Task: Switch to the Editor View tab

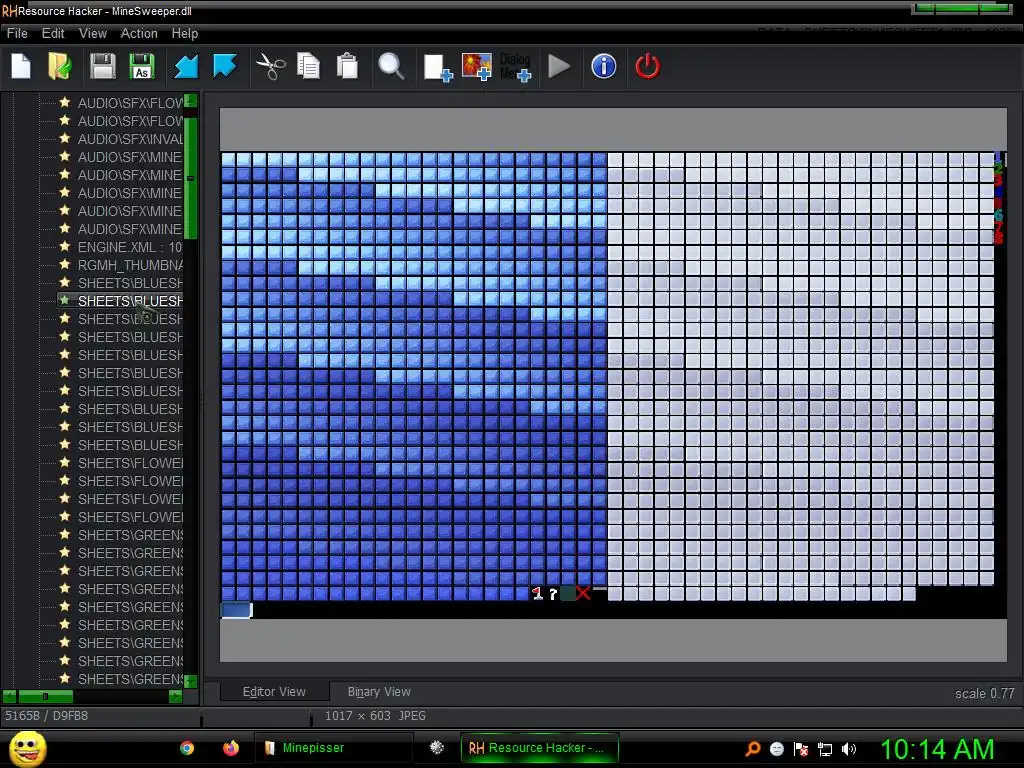Action: pyautogui.click(x=274, y=692)
